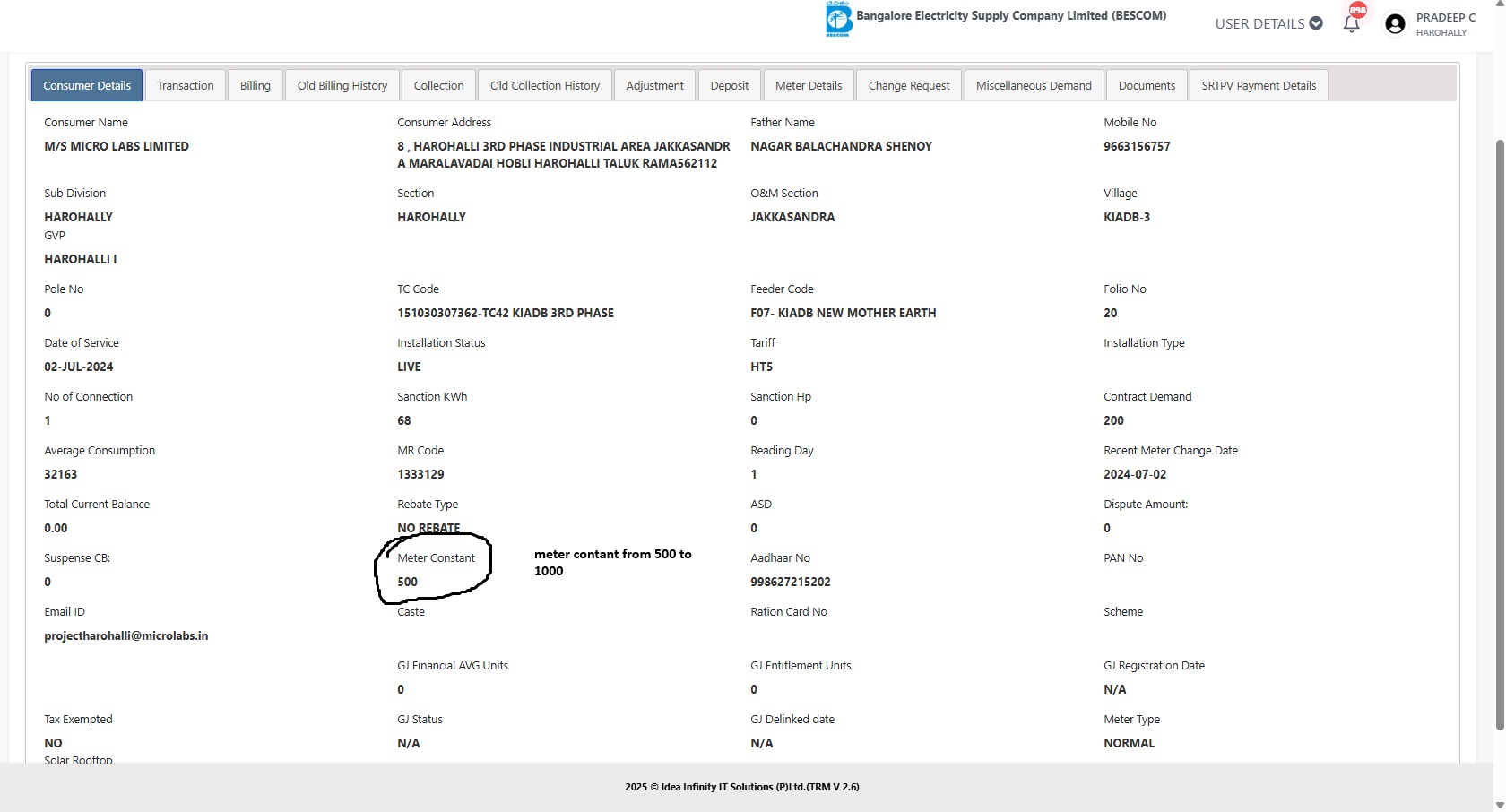Click the Folio No value 20
Viewport: 1506px width, 812px height.
pyautogui.click(x=1111, y=313)
